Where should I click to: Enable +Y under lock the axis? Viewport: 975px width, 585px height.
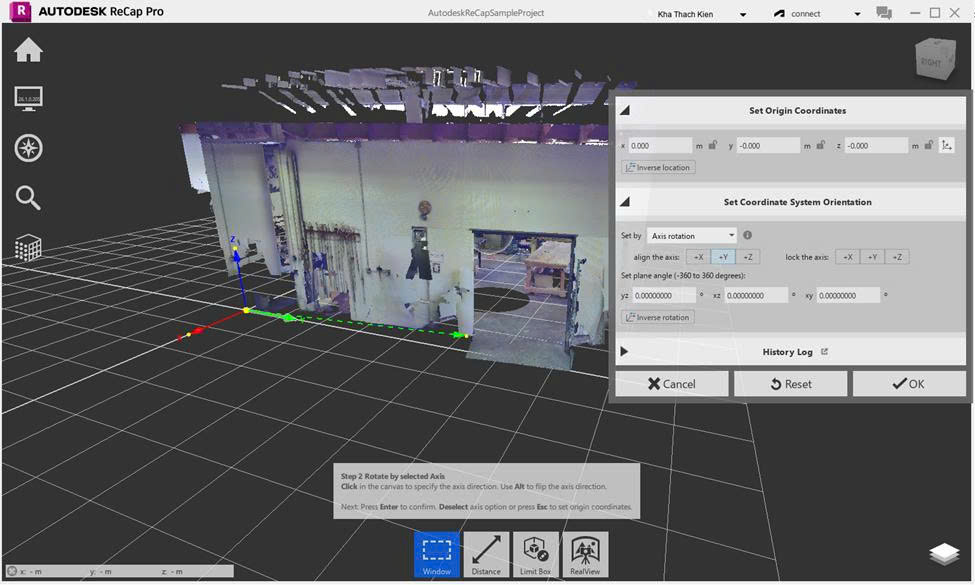tap(872, 257)
